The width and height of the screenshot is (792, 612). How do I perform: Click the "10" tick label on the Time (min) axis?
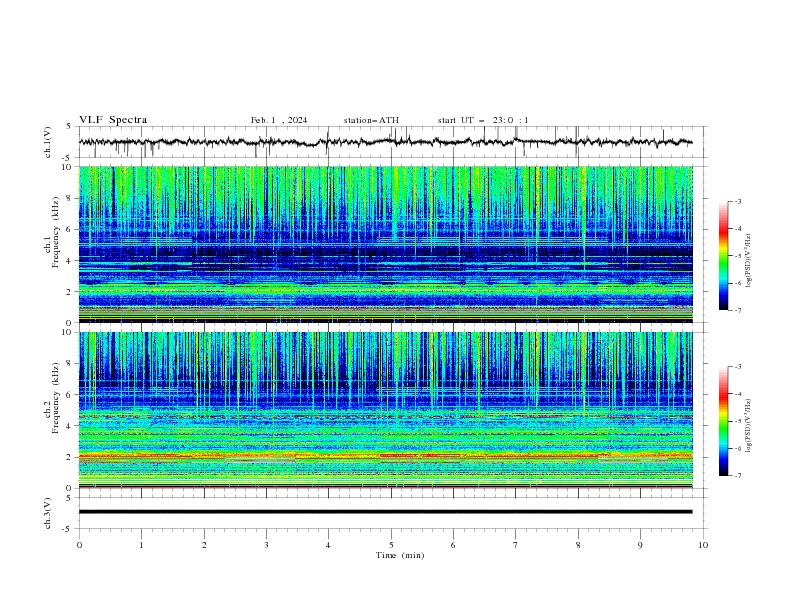[x=703, y=545]
